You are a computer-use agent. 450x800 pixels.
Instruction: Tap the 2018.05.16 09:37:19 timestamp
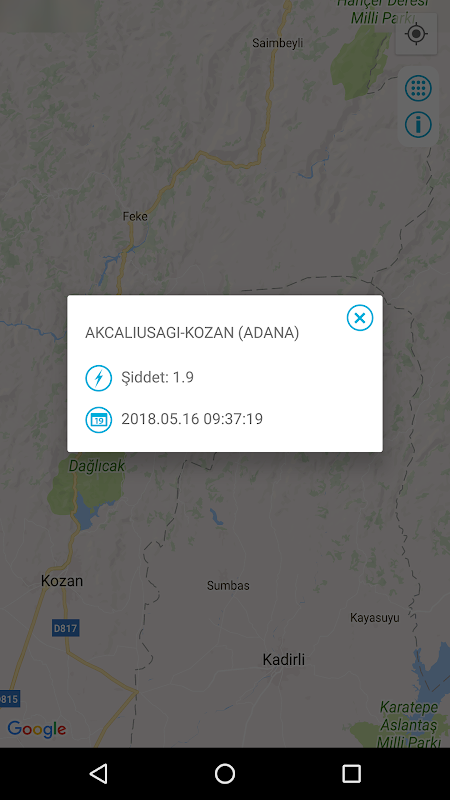pos(192,419)
